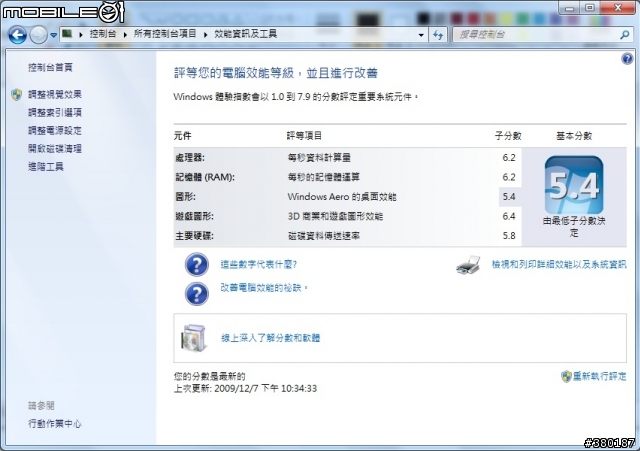Image resolution: width=640 pixels, height=451 pixels.
Task: Close the performance window
Action: click(x=618, y=8)
